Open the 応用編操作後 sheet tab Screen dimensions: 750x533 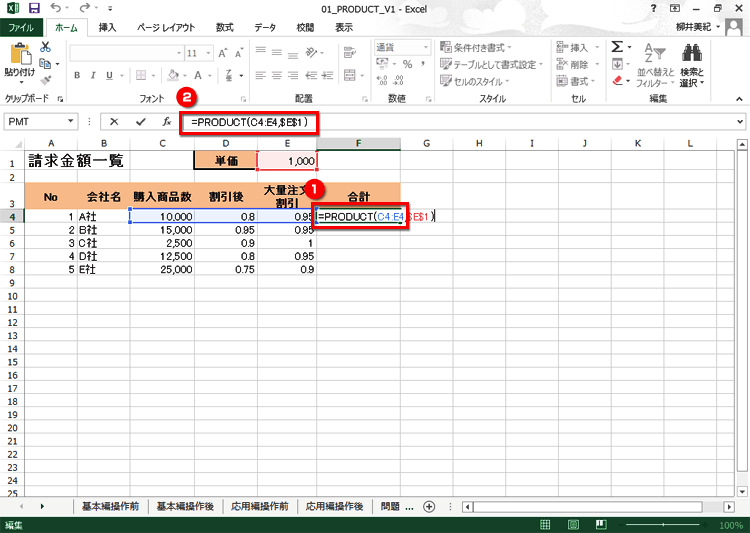(x=334, y=506)
